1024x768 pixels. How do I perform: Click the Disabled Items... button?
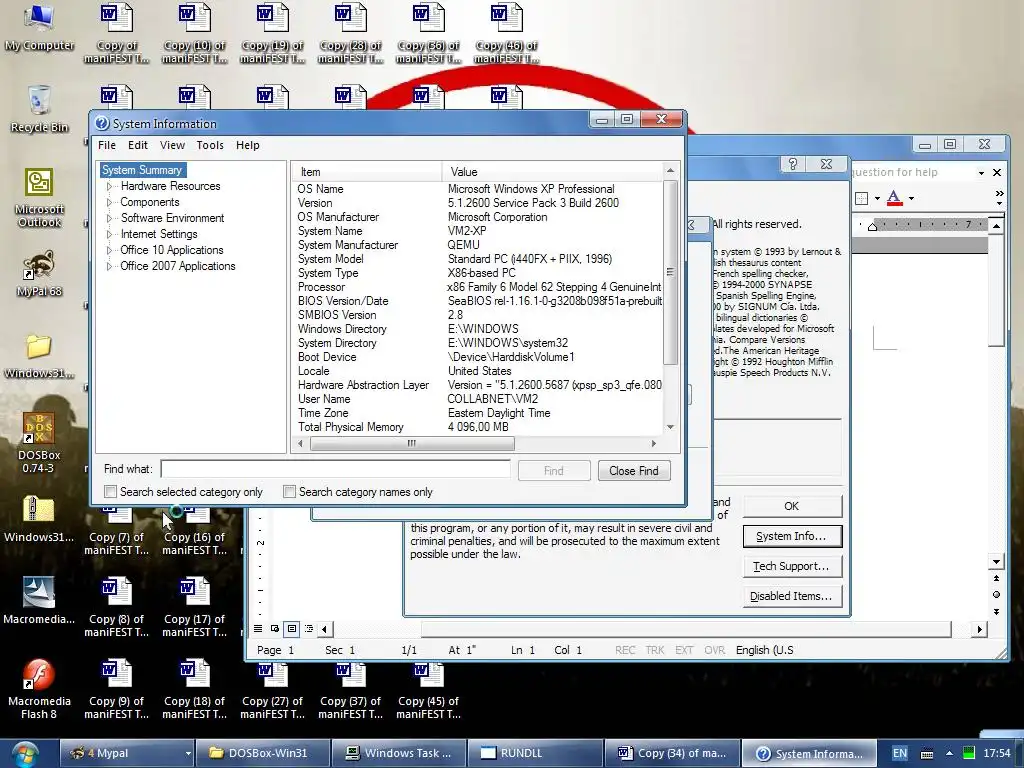(792, 596)
